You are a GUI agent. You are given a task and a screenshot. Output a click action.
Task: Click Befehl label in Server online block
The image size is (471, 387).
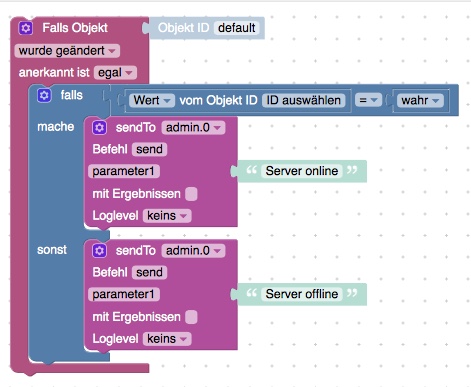pos(110,149)
